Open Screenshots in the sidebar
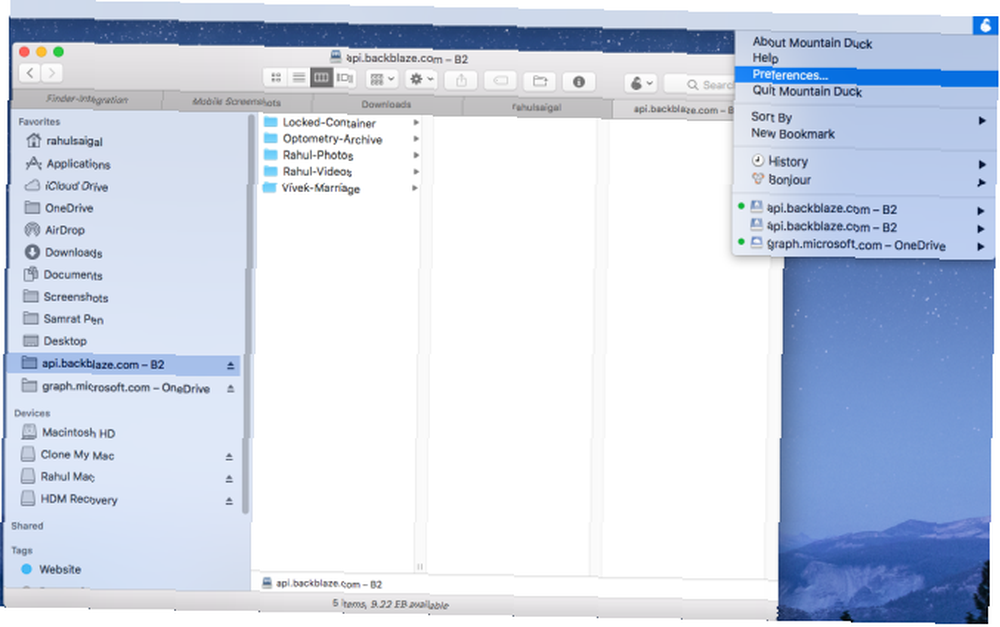The width and height of the screenshot is (1000, 627). point(66,297)
